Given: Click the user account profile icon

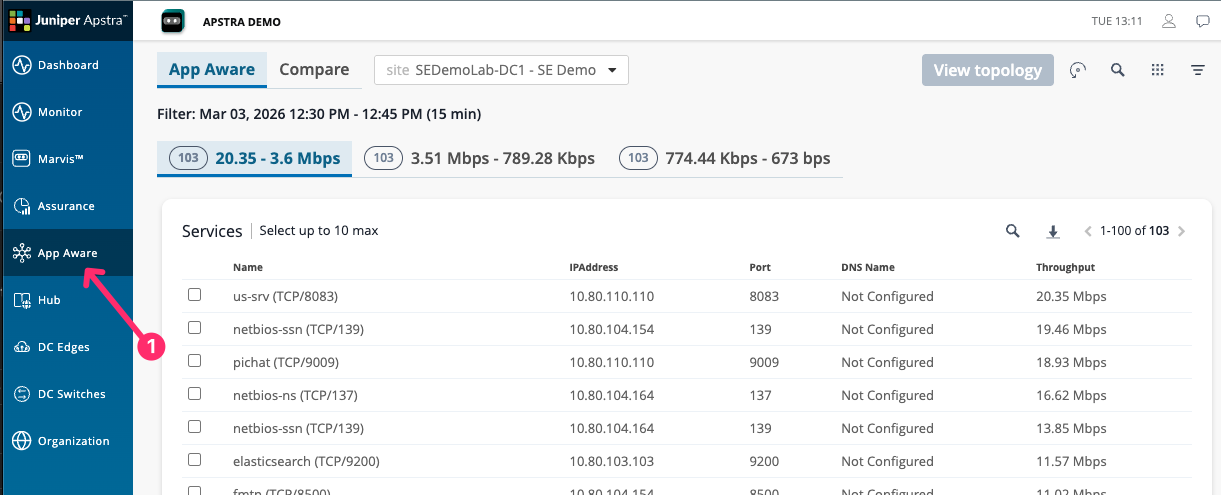Looking at the screenshot, I should (x=1168, y=21).
